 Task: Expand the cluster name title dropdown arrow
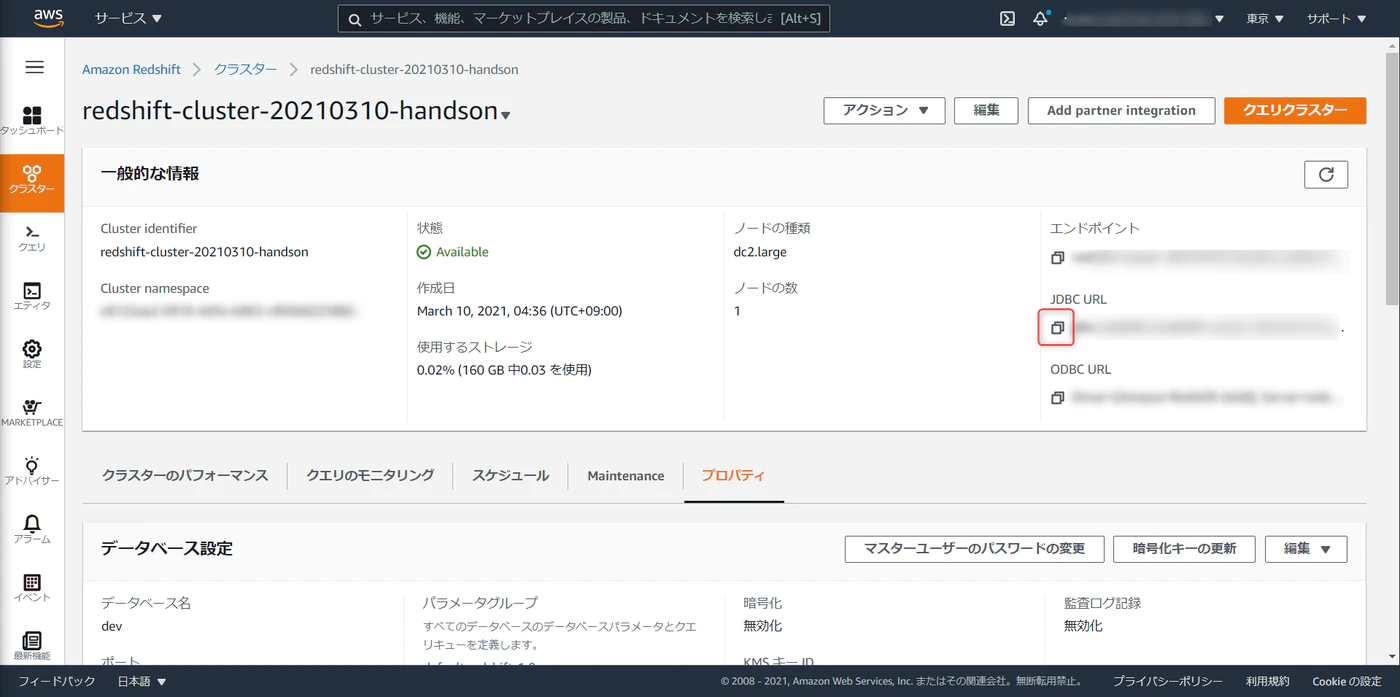pos(506,115)
